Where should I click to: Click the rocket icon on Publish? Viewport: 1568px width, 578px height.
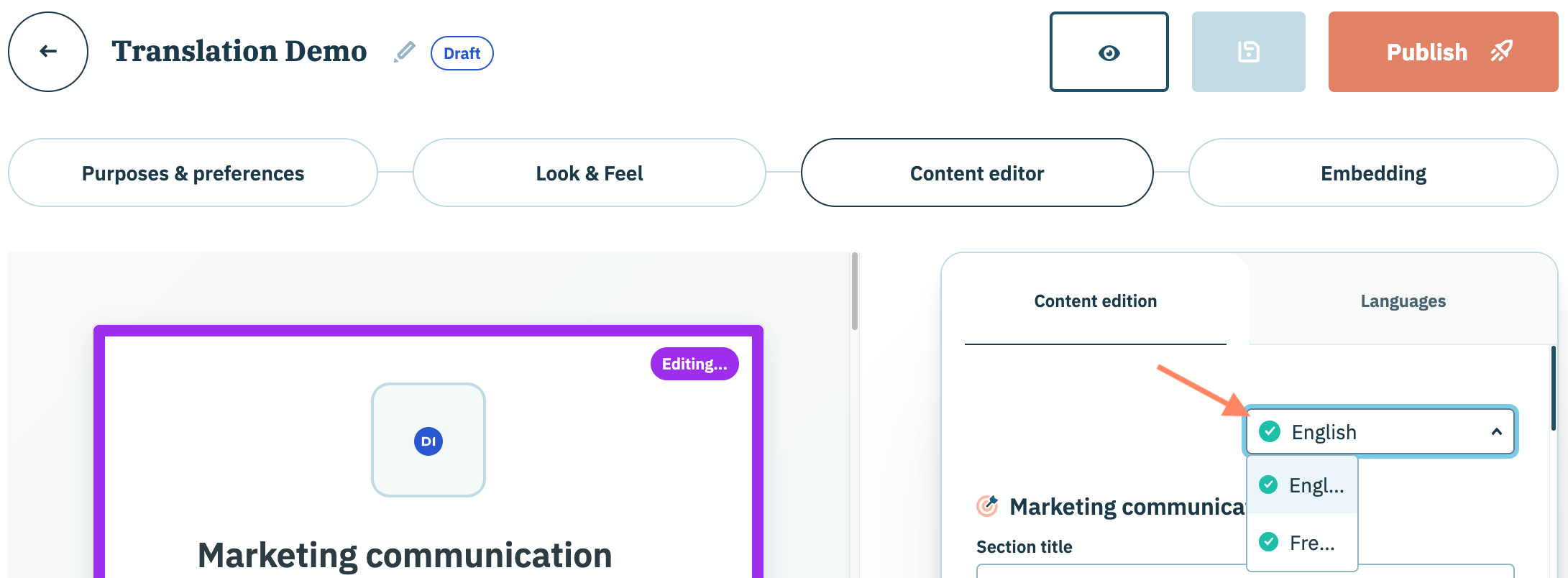1501,52
